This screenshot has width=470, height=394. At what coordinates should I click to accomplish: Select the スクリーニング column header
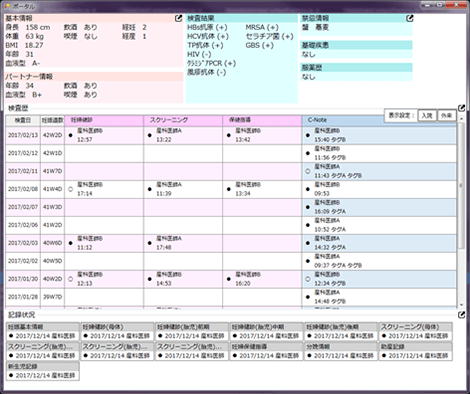[183, 120]
